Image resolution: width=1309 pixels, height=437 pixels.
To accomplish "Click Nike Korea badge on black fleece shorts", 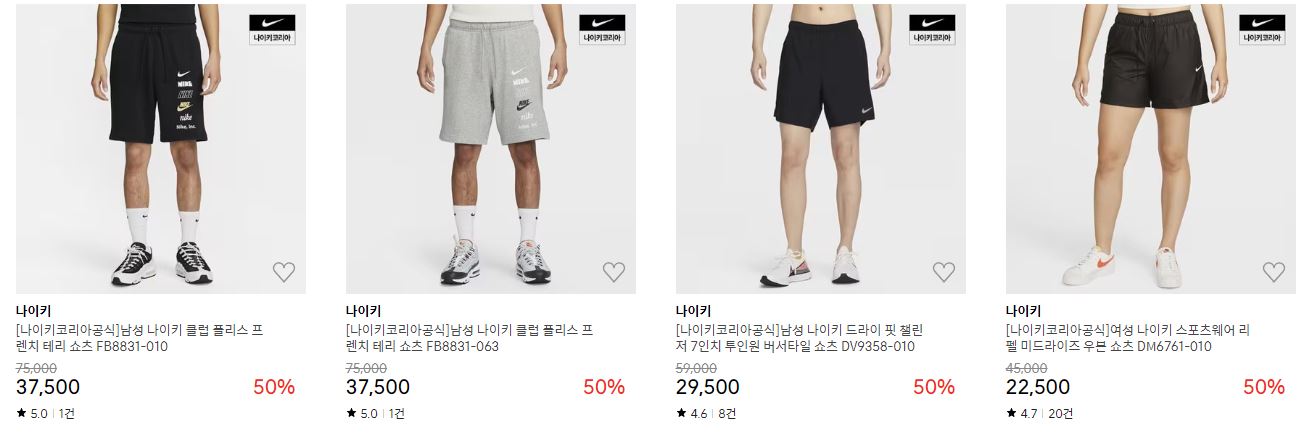I will [272, 30].
